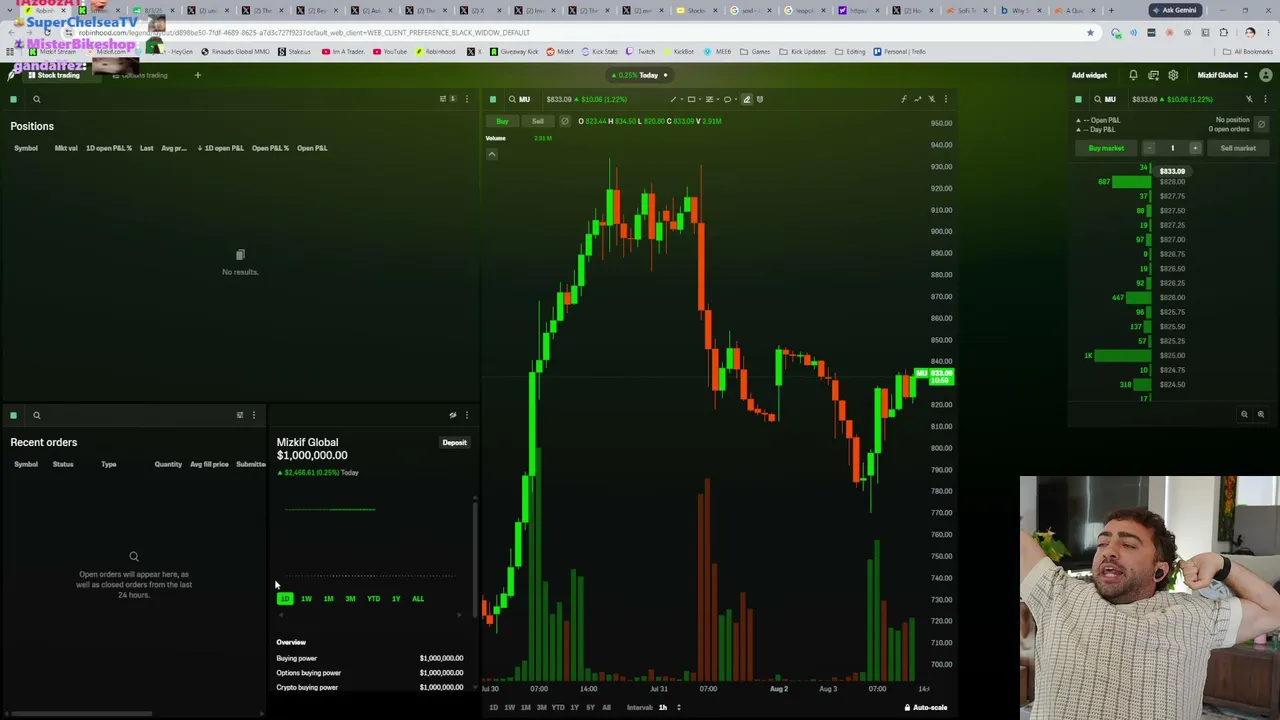Toggle the order ladder green link square
The height and width of the screenshot is (720, 1280).
click(1078, 99)
